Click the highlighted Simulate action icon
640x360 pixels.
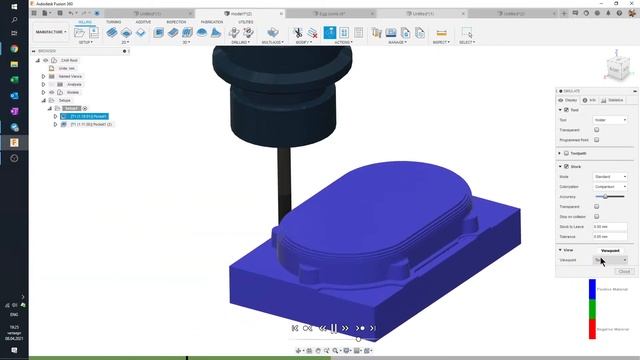[330, 32]
